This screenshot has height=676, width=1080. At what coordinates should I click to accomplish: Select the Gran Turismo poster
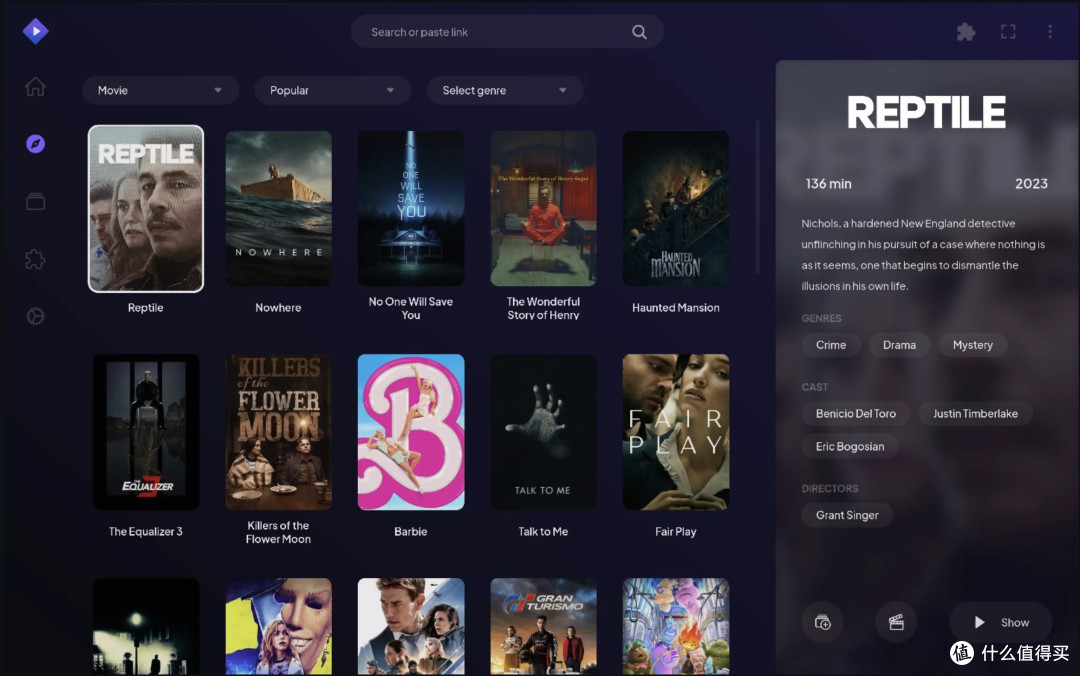[x=543, y=626]
